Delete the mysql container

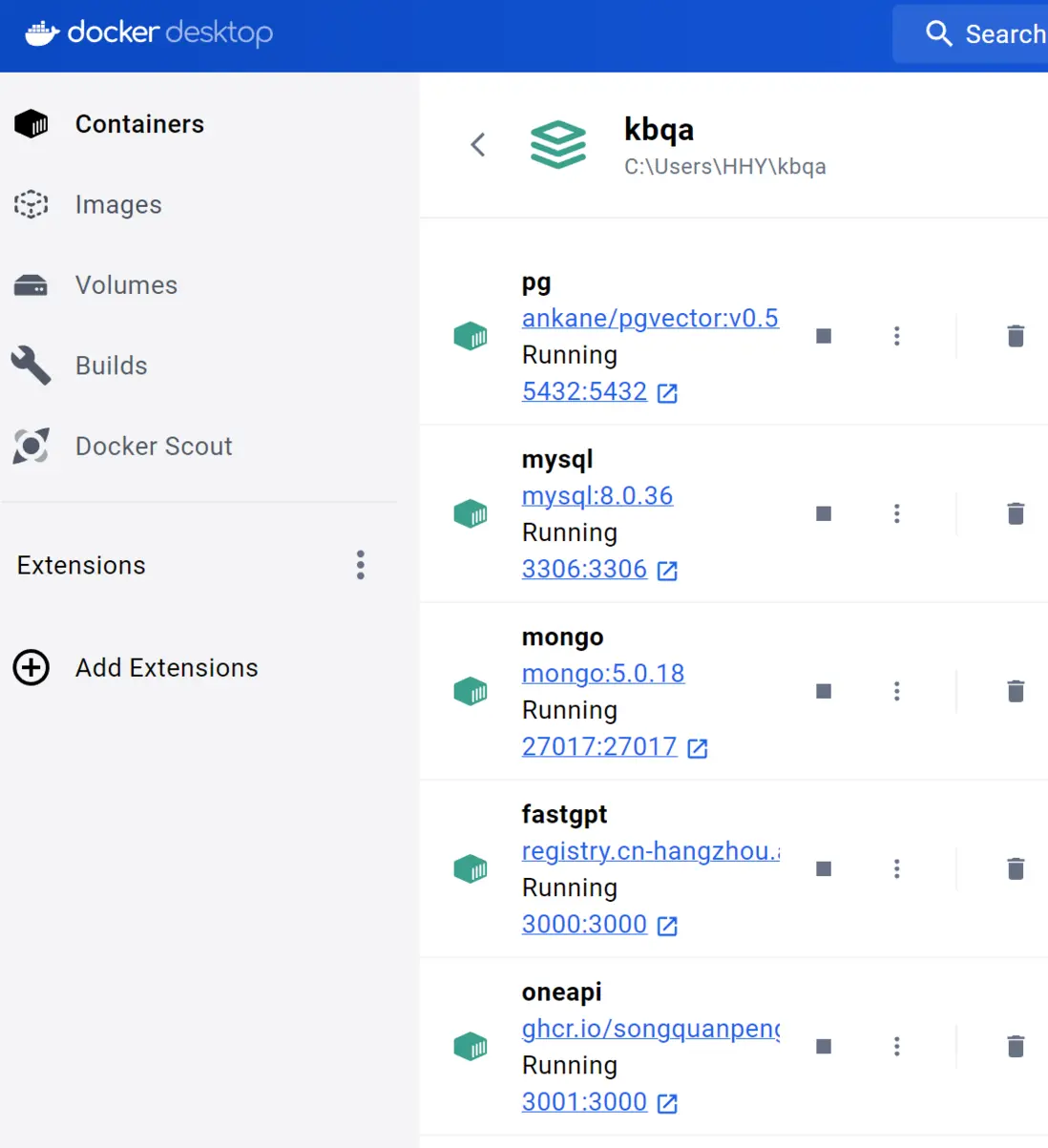point(1016,513)
